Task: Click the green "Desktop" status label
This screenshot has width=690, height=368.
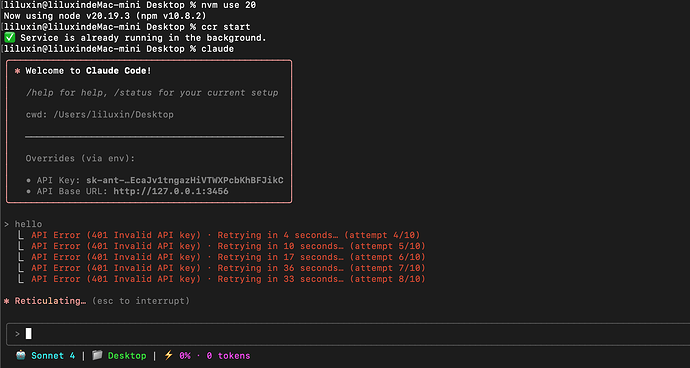Action: (x=127, y=356)
